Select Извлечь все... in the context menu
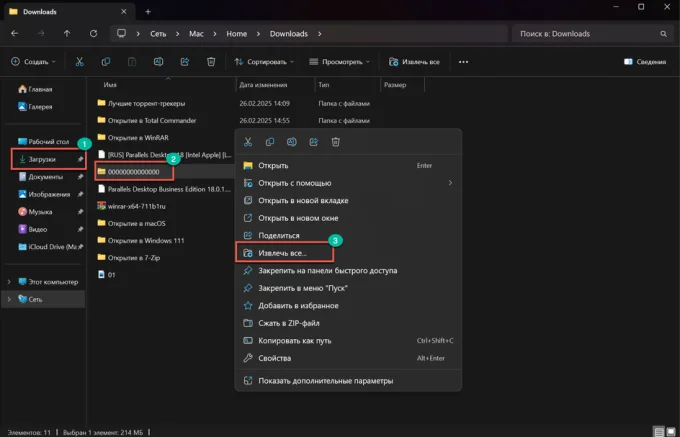680x437 pixels. coord(348,253)
